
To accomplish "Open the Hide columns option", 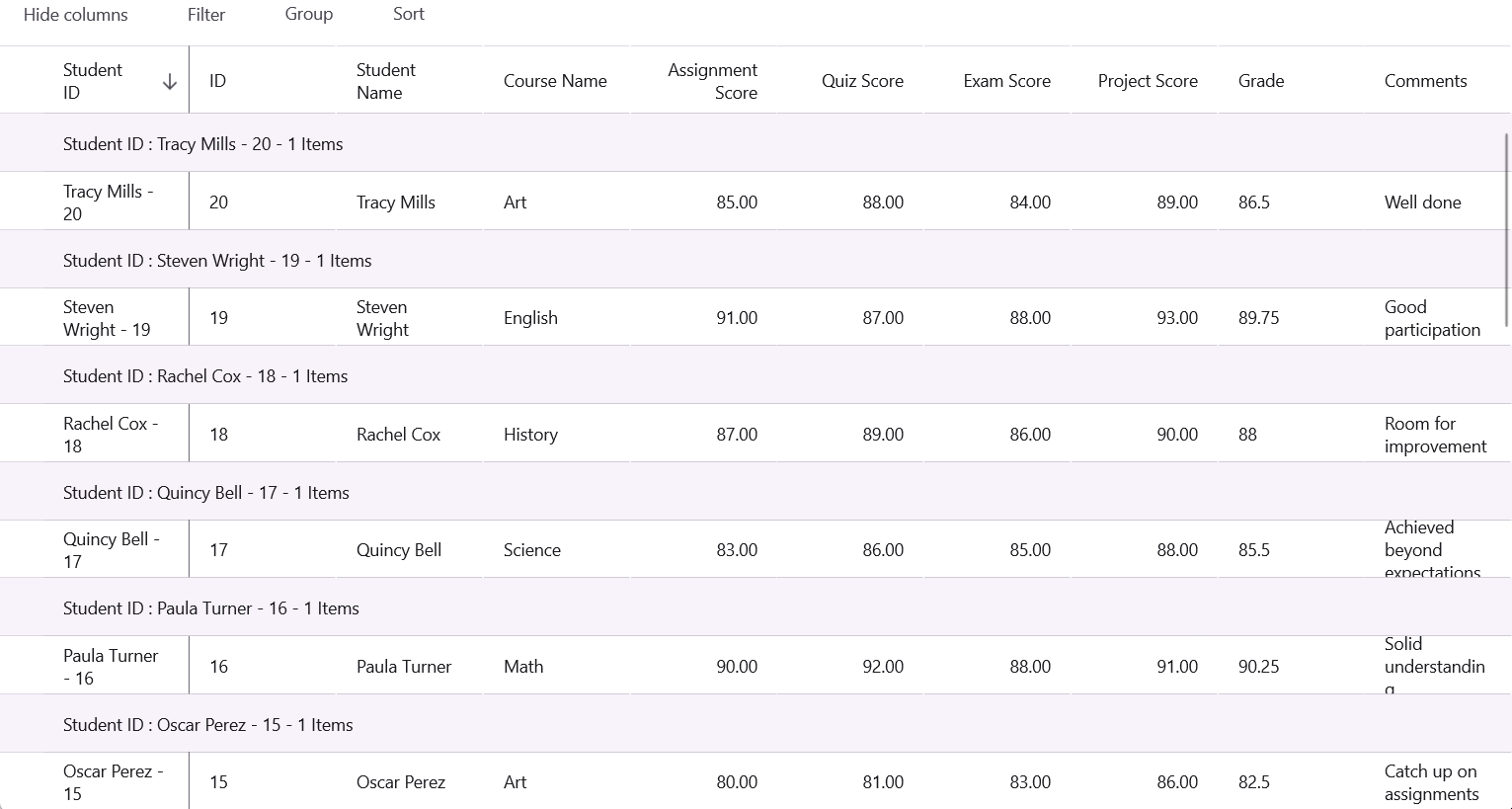I will point(76,15).
